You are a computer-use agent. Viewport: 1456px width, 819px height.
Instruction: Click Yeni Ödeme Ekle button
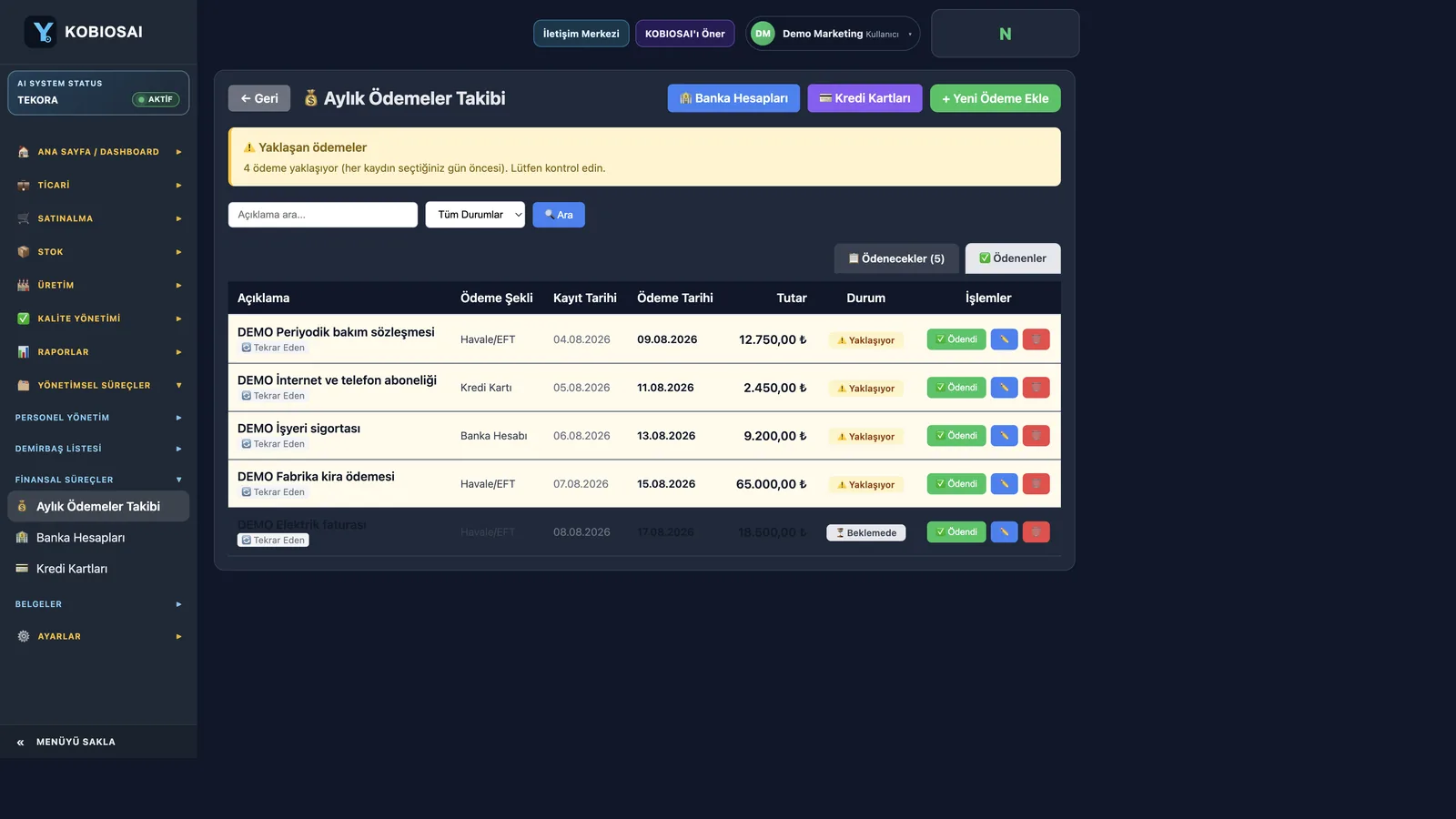996,98
